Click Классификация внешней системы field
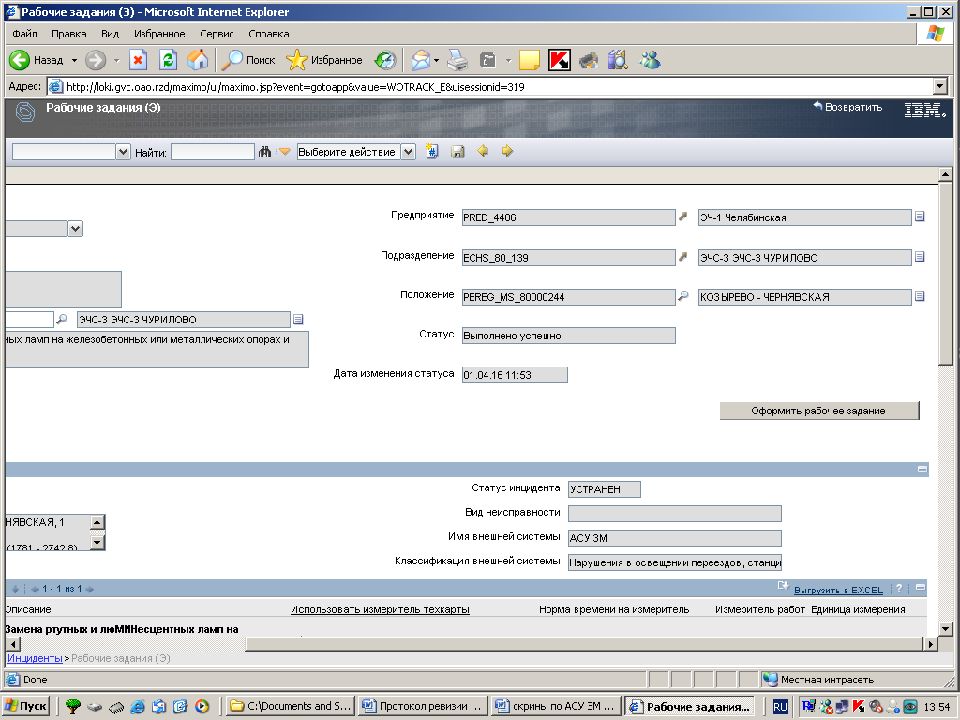Viewport: 960px width, 720px height. [675, 563]
